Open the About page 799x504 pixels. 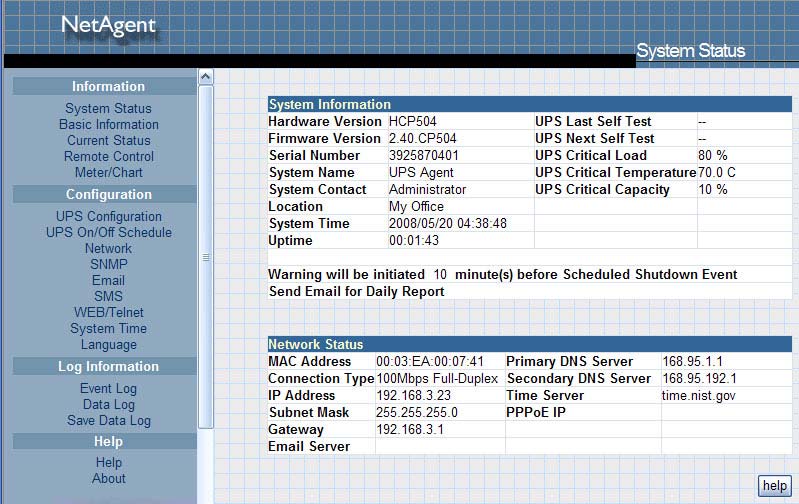[109, 479]
